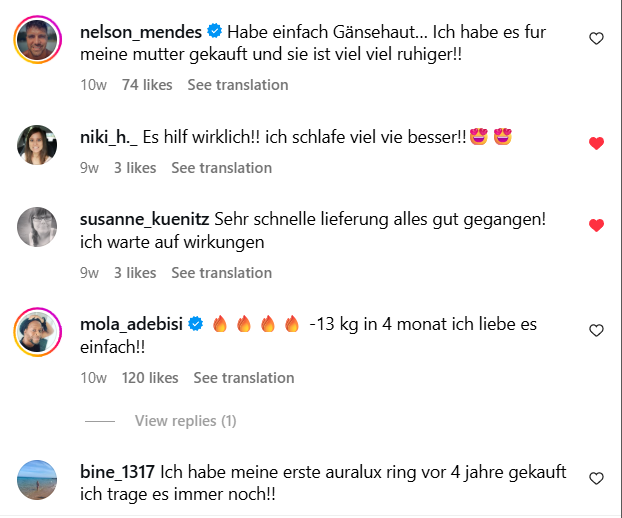This screenshot has height=518, width=622.
Task: Open bine_1317's beach profile picture
Action: point(38,480)
